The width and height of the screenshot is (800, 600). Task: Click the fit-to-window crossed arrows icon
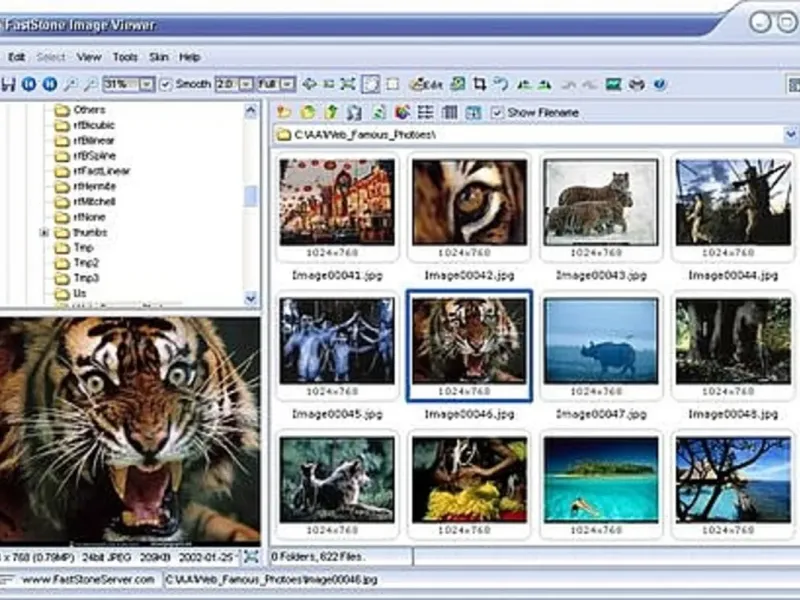tap(348, 84)
